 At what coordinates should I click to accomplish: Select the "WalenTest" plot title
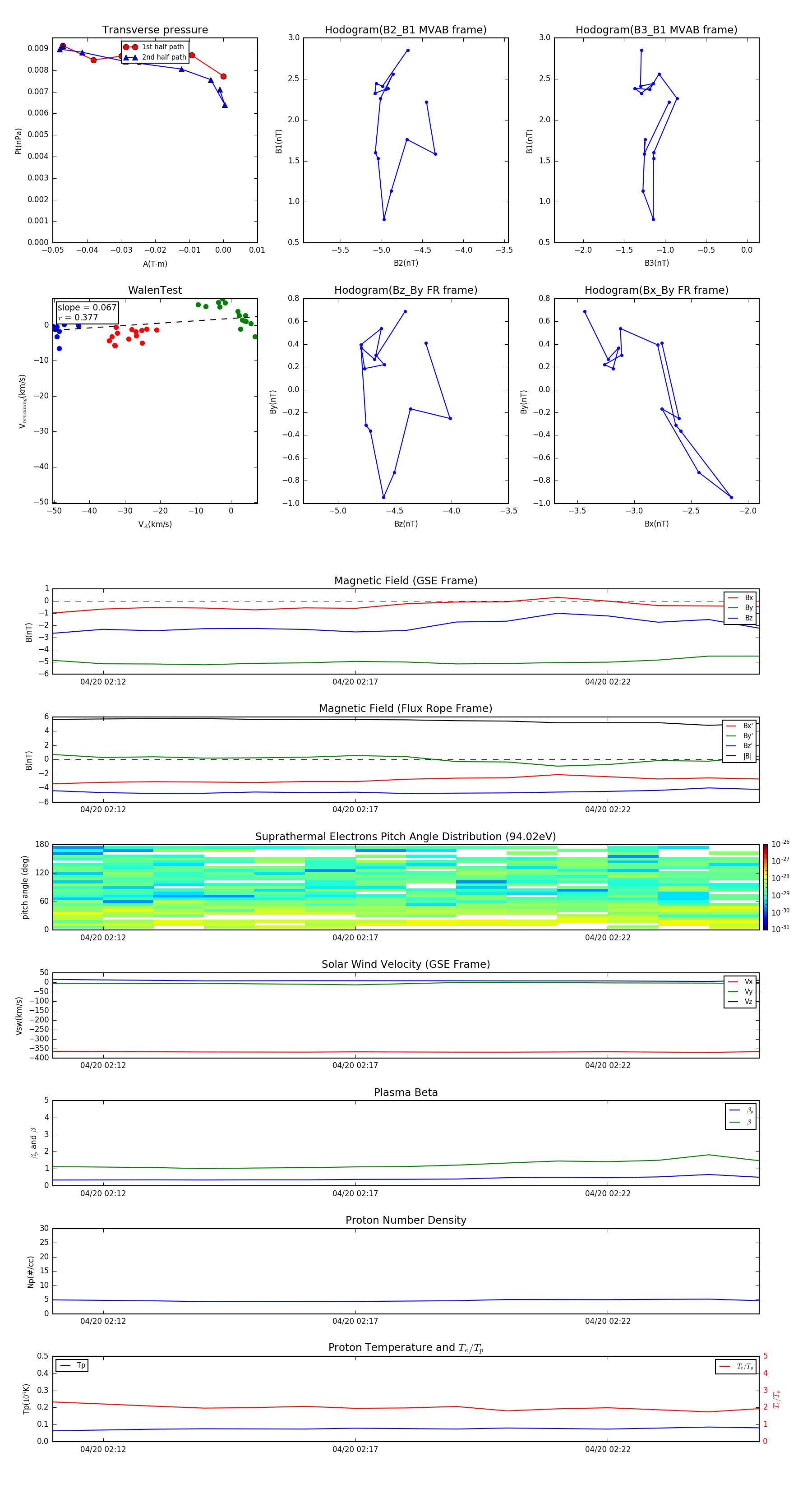pyautogui.click(x=155, y=290)
